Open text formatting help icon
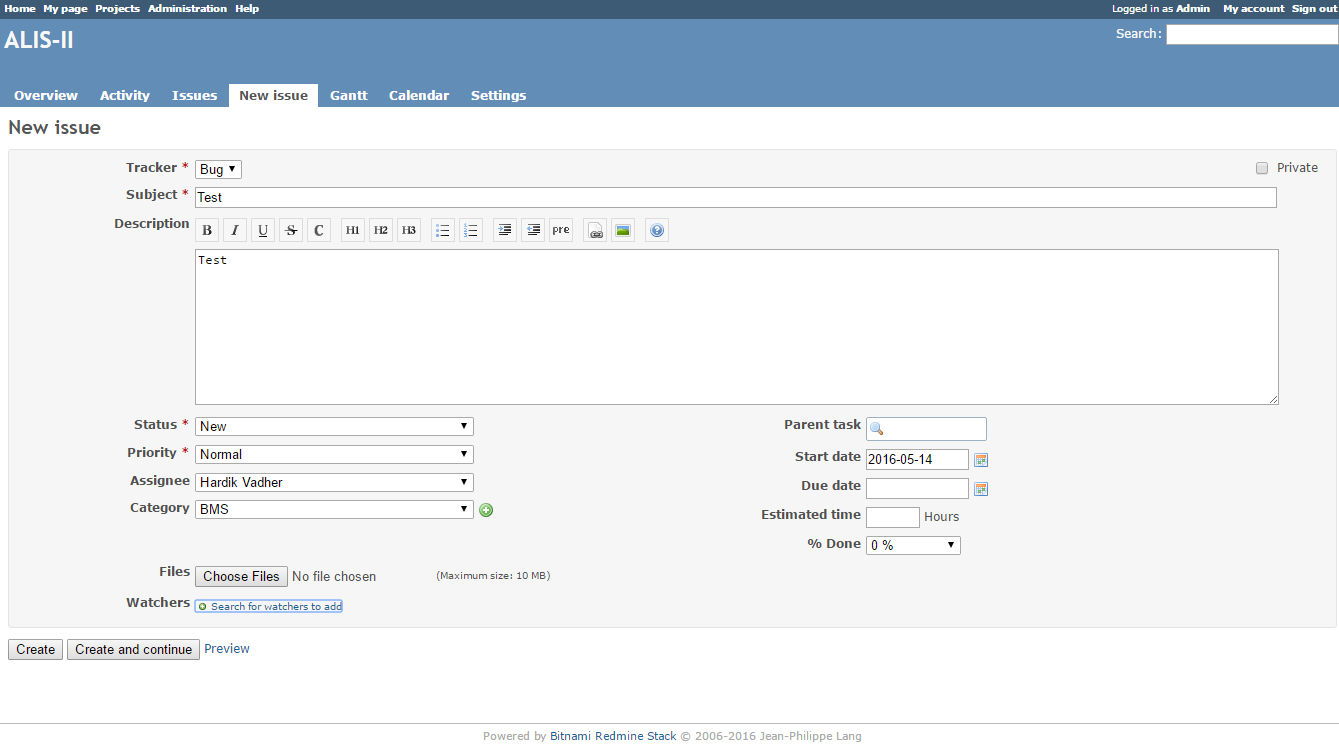The width and height of the screenshot is (1339, 747). pos(657,231)
